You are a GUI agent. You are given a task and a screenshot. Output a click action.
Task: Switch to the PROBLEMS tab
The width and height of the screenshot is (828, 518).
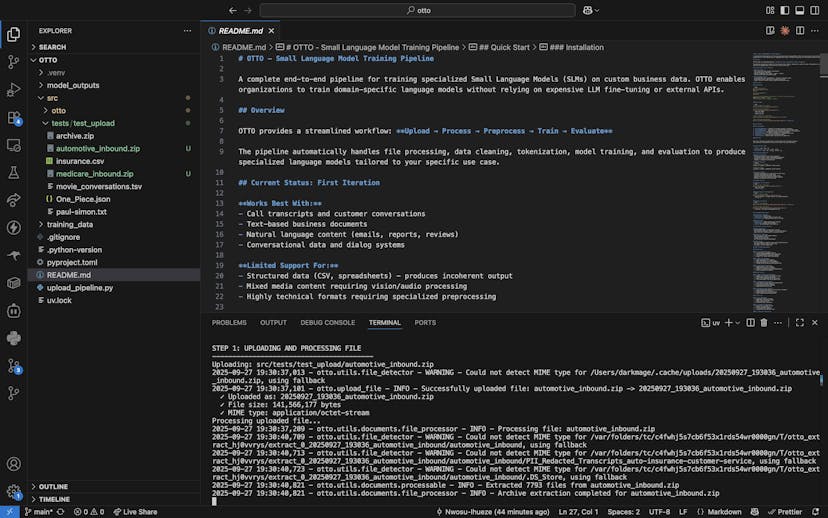[229, 323]
